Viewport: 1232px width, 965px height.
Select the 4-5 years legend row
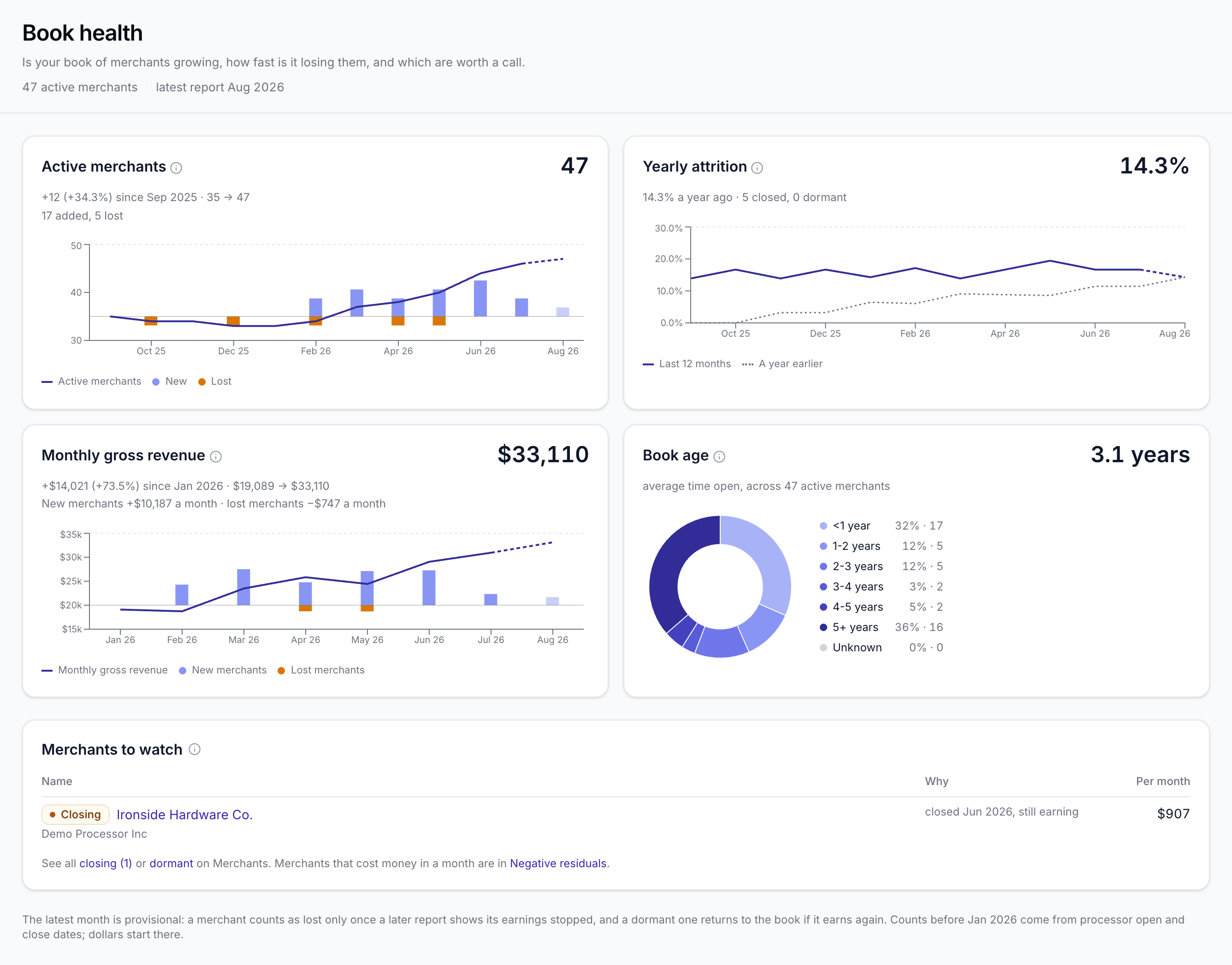[x=882, y=607]
